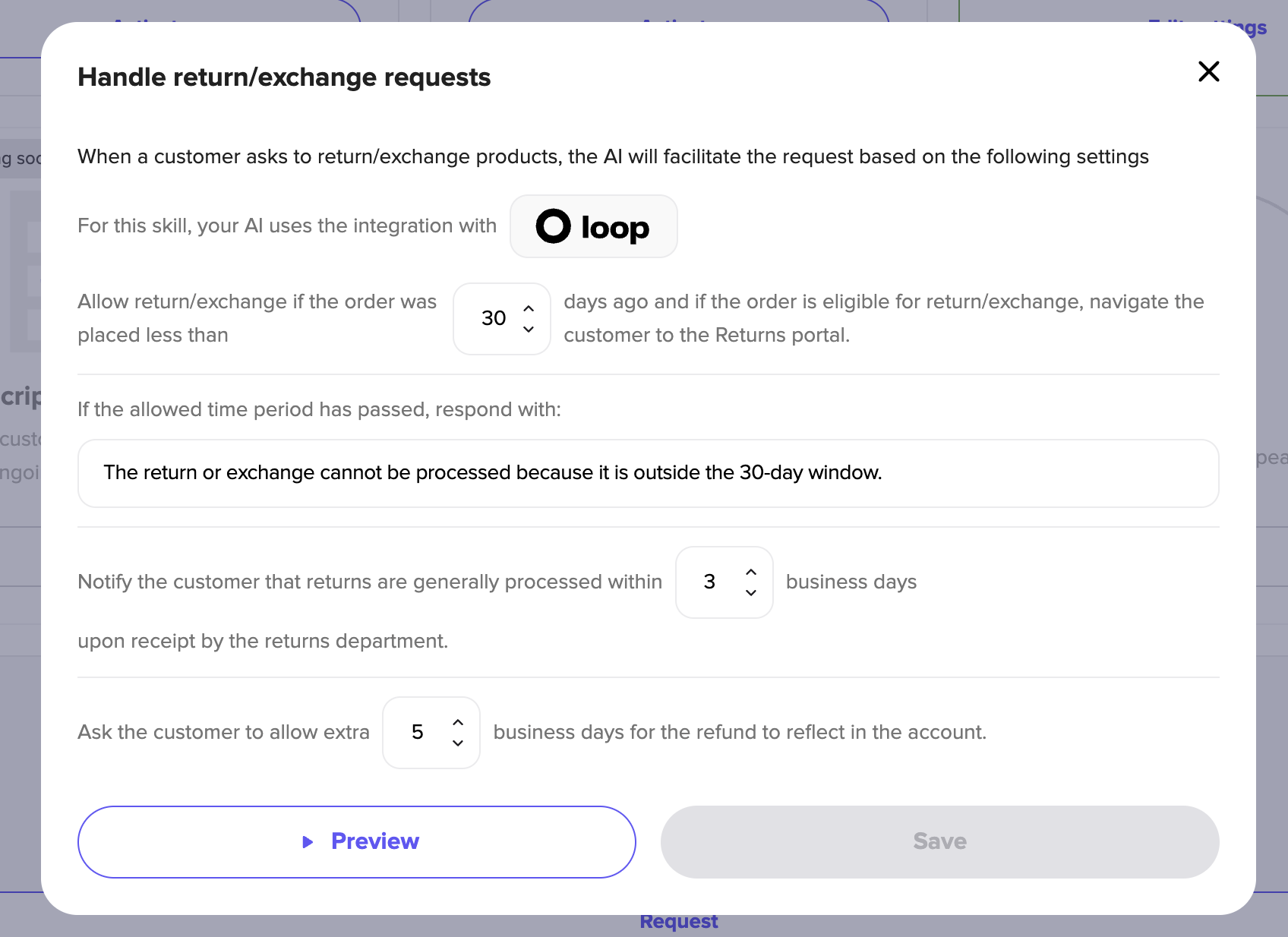Click the partially hidden settings link top right
The width and height of the screenshot is (1288, 937).
pos(1207,29)
